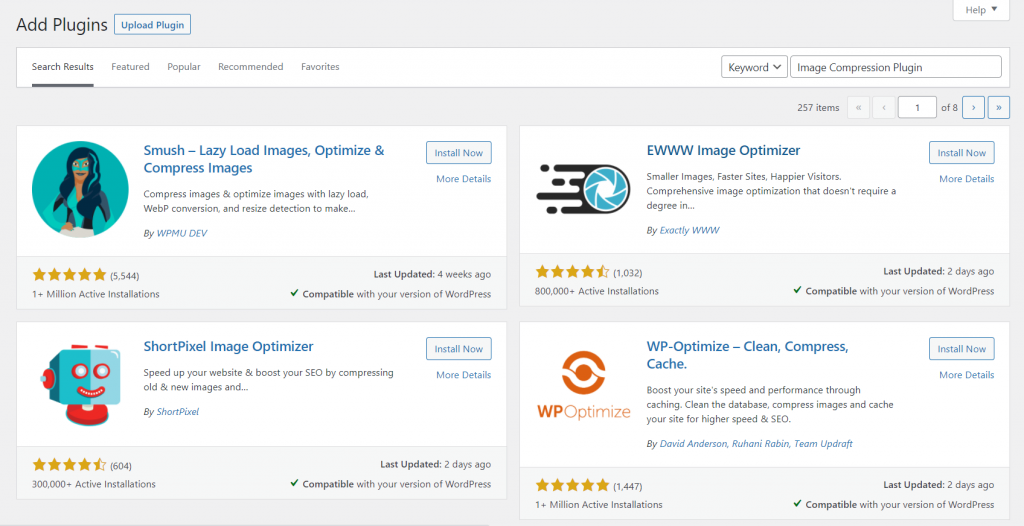Click the 257 items count text
The width and height of the screenshot is (1024, 526).
[x=818, y=108]
